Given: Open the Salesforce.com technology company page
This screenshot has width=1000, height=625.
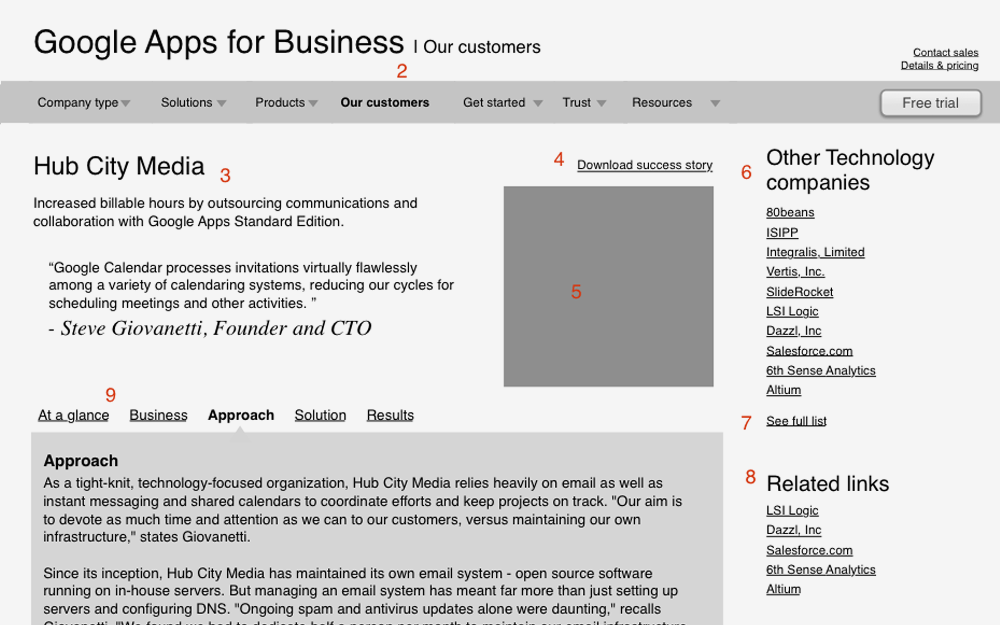Looking at the screenshot, I should (x=809, y=351).
